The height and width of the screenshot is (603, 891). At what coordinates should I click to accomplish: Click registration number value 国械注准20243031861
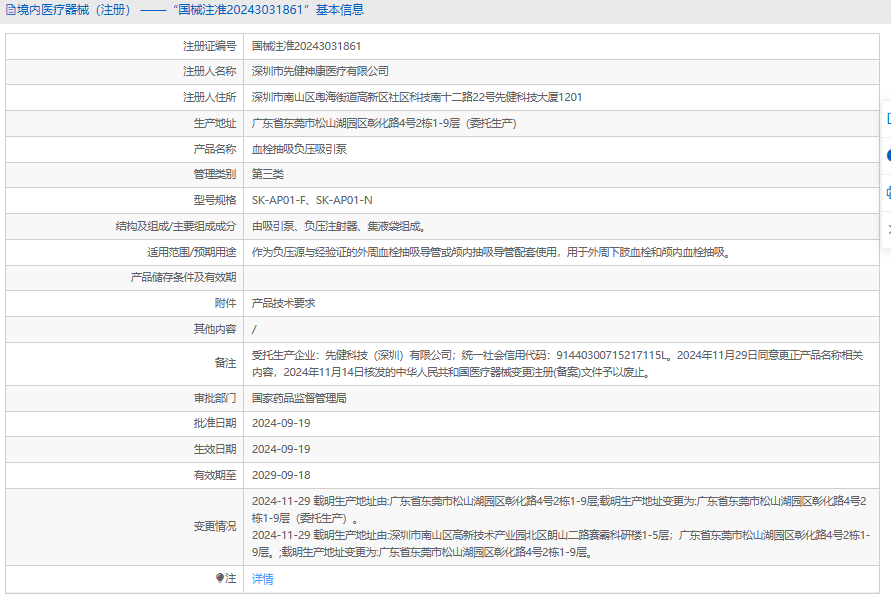(x=306, y=46)
